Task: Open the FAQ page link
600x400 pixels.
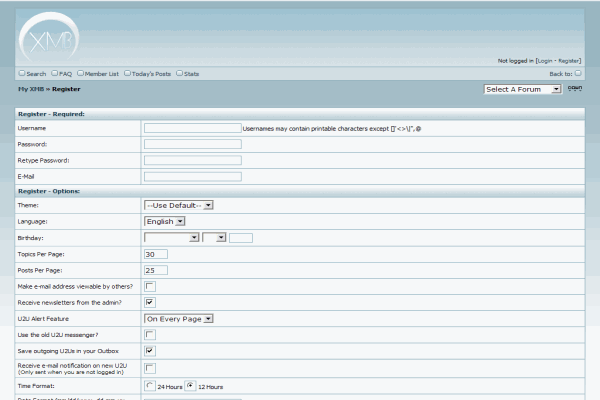Action: (65, 74)
